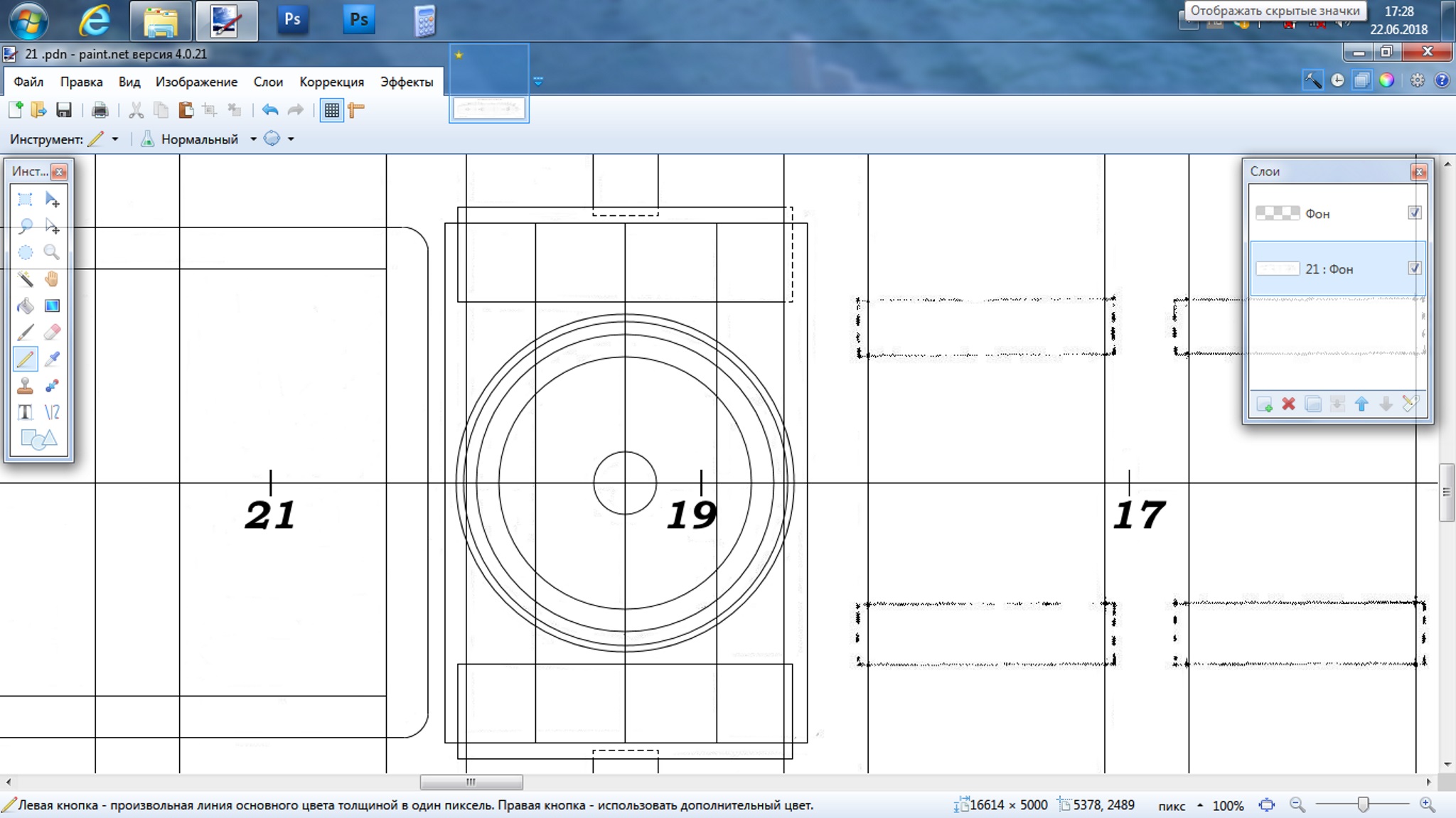Viewport: 1456px width, 818px height.
Task: Open the Слои menu
Action: tap(268, 82)
